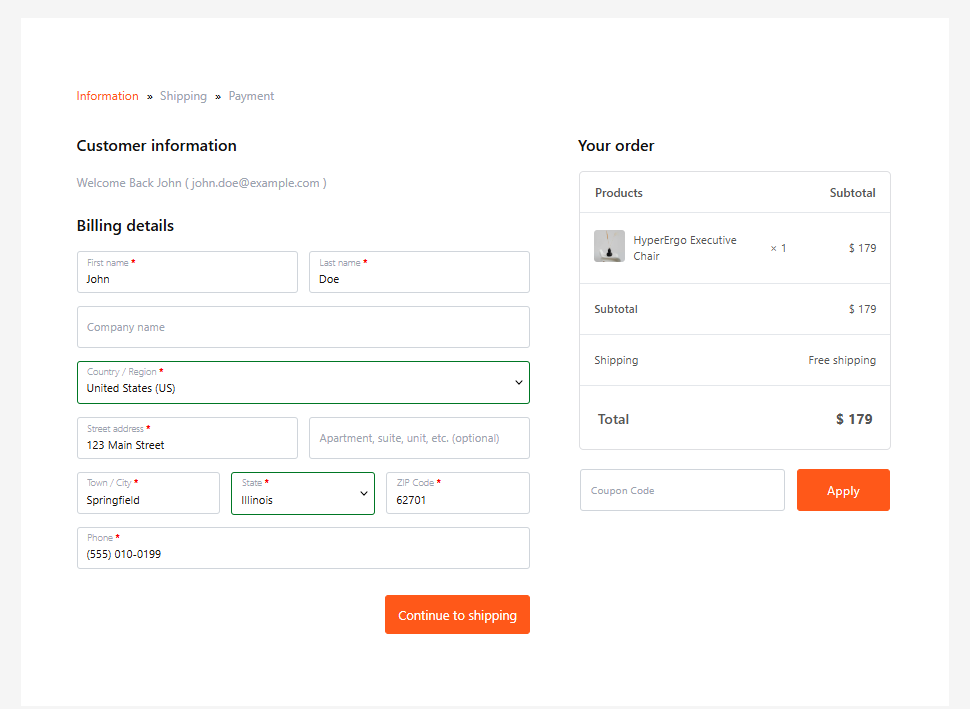Click the Continue to shipping button
The height and width of the screenshot is (709, 970).
[457, 614]
